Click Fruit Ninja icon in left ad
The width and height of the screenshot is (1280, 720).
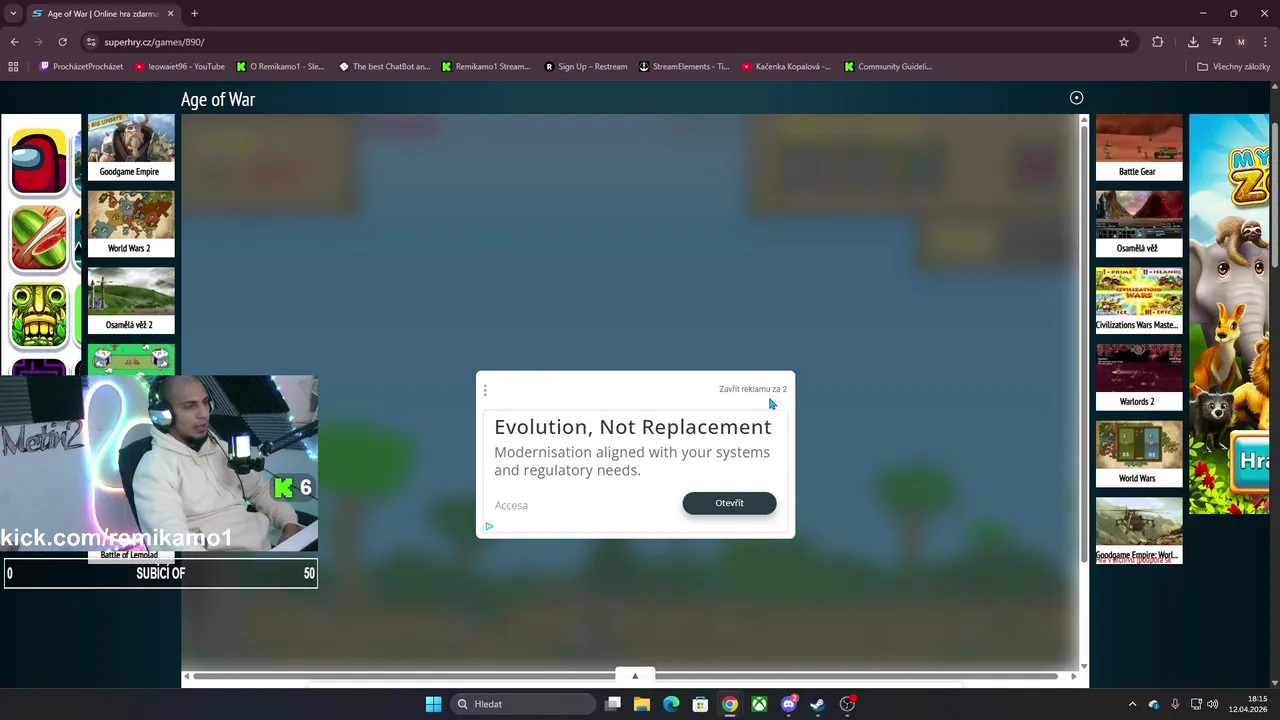pyautogui.click(x=39, y=238)
